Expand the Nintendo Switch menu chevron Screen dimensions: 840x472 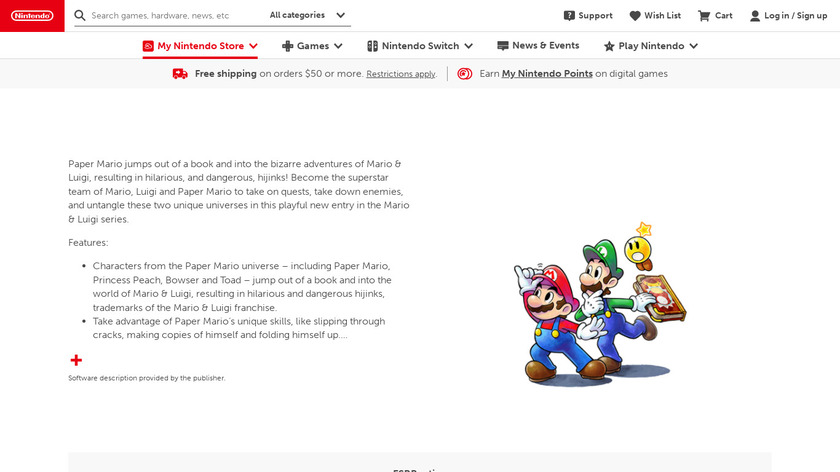[x=468, y=46]
